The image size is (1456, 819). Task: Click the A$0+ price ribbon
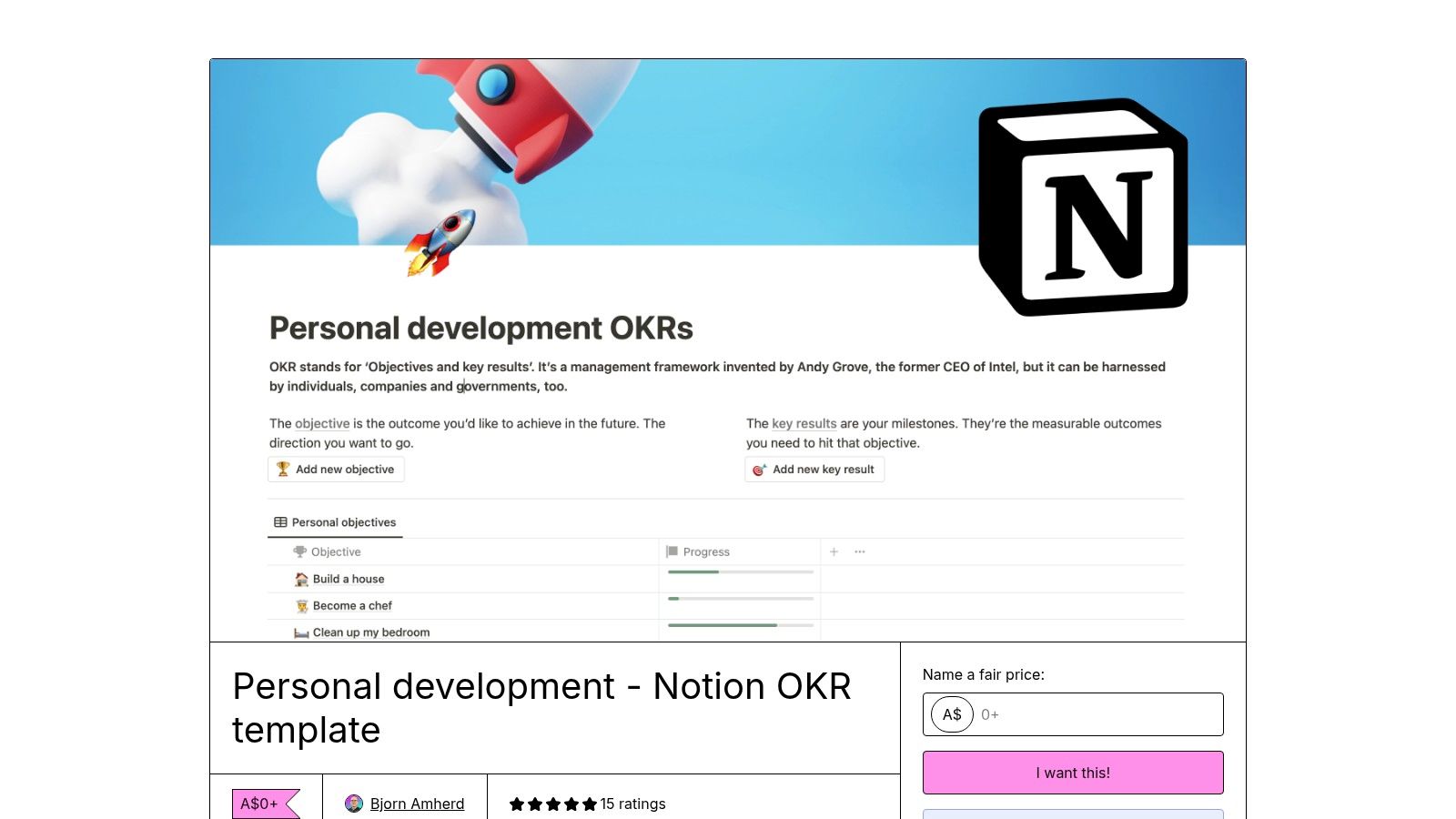click(259, 804)
